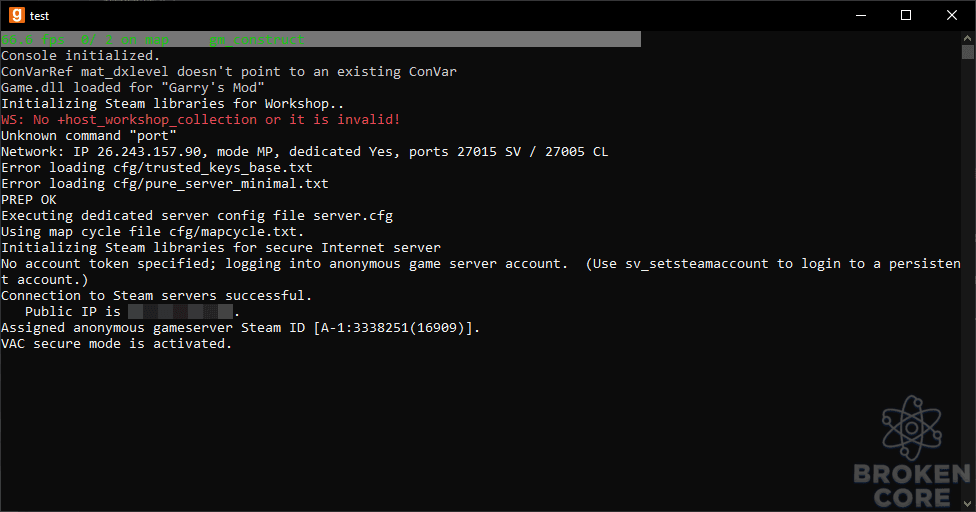Screen dimensions: 976x512
Task: Click 'Executing dedicated server config file server.cfg'
Action: click(197, 216)
